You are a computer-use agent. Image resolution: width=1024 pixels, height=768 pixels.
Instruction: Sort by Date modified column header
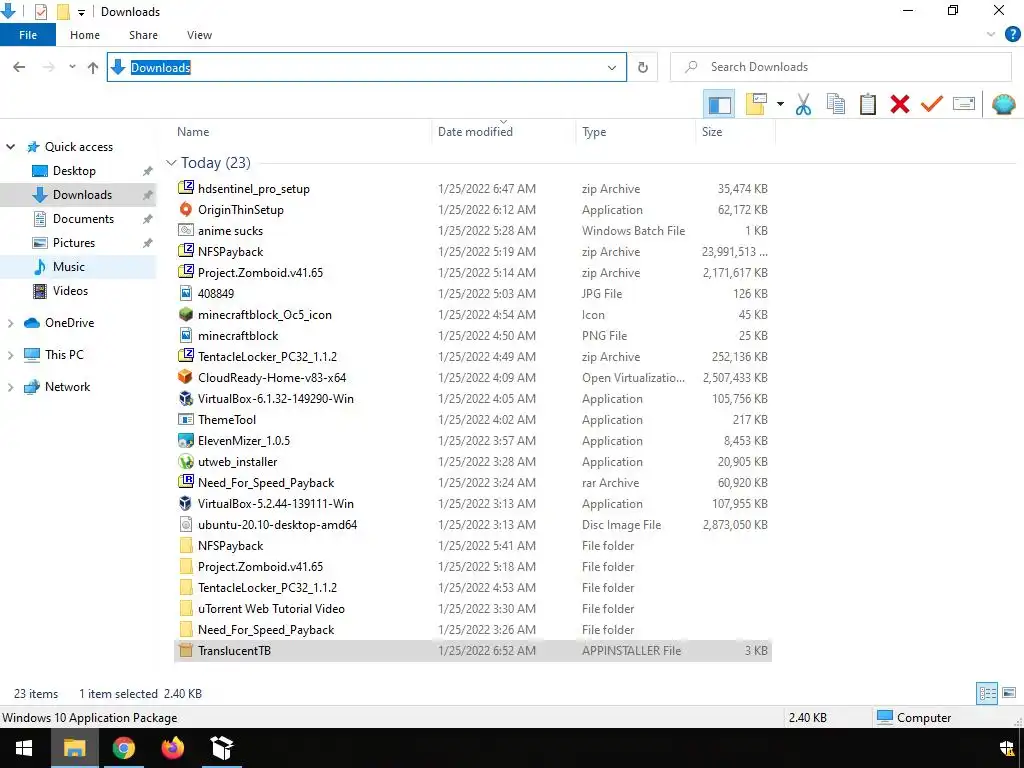475,132
